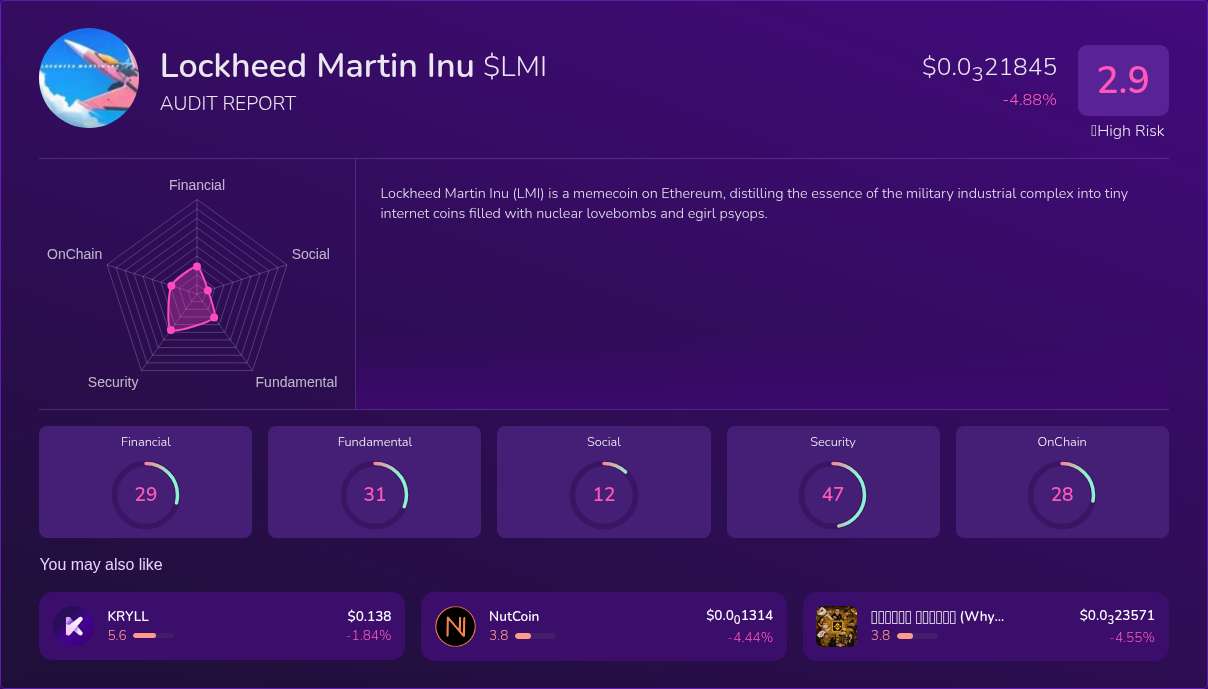
Task: Click the token description paragraph
Action: pos(754,203)
